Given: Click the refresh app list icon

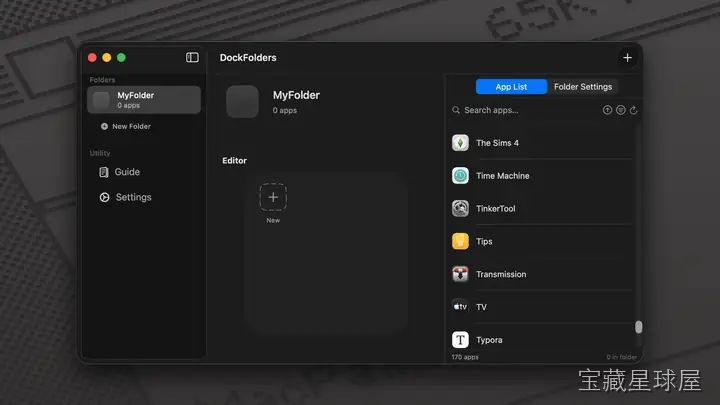Looking at the screenshot, I should [633, 110].
